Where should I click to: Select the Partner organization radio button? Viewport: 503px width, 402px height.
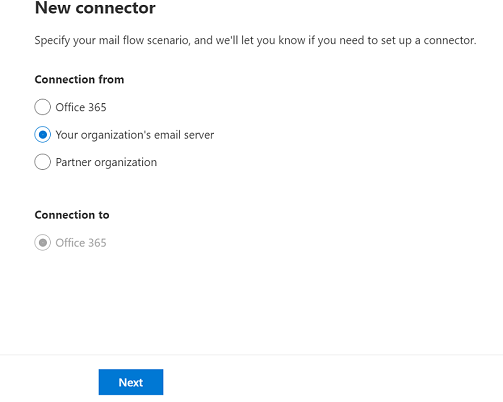point(42,162)
